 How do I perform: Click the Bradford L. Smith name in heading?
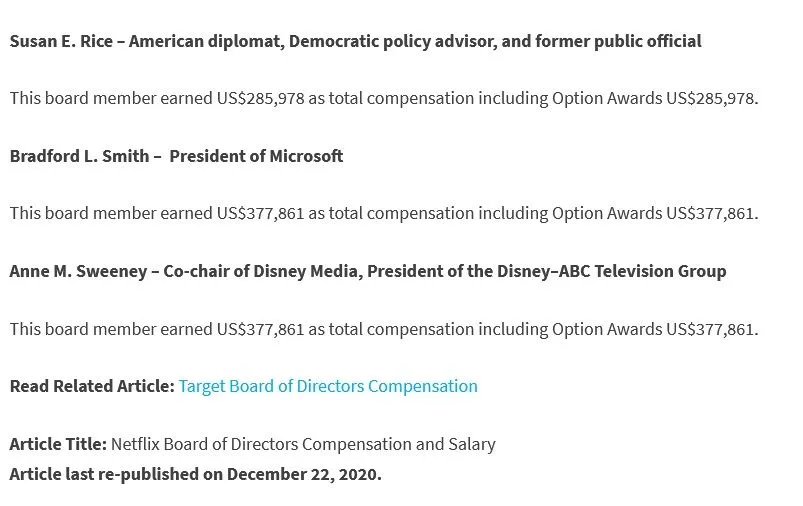pos(79,156)
